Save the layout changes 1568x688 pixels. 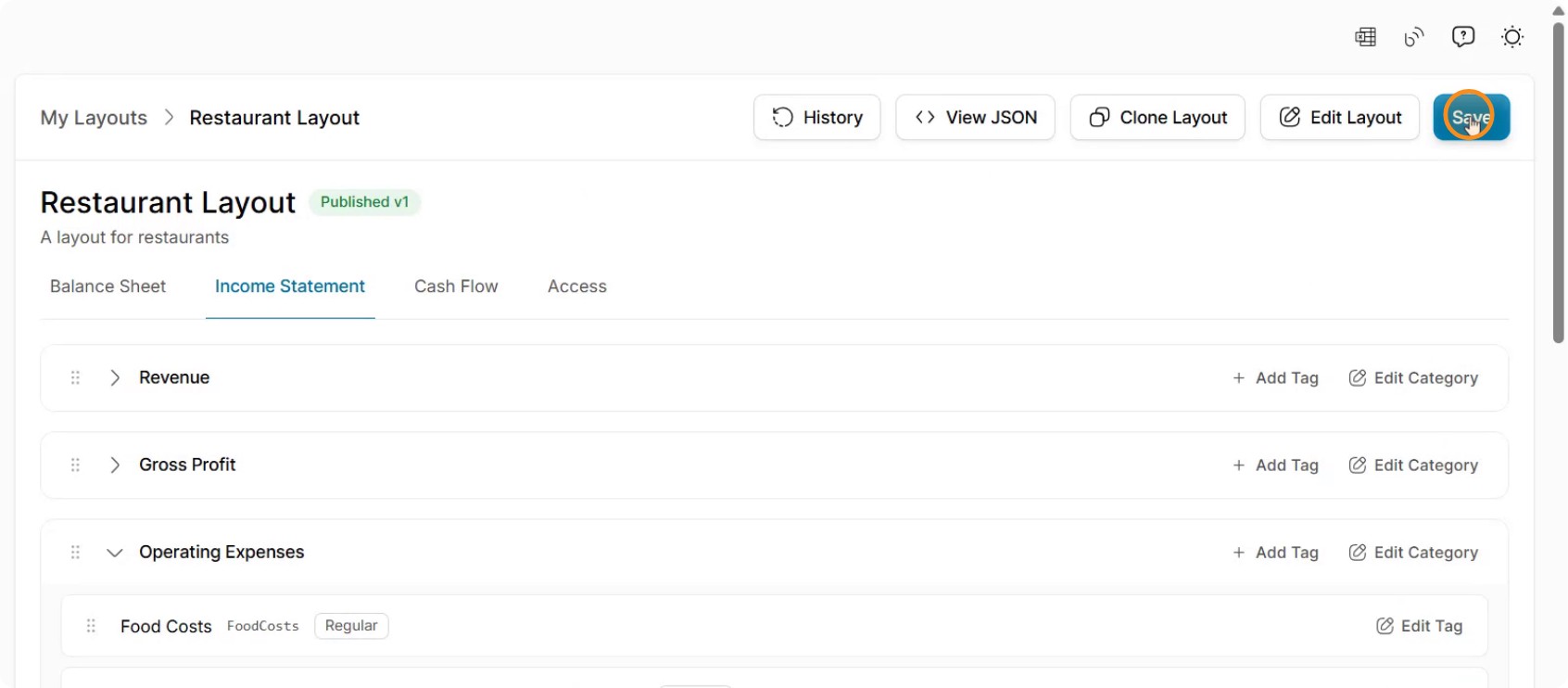point(1472,117)
